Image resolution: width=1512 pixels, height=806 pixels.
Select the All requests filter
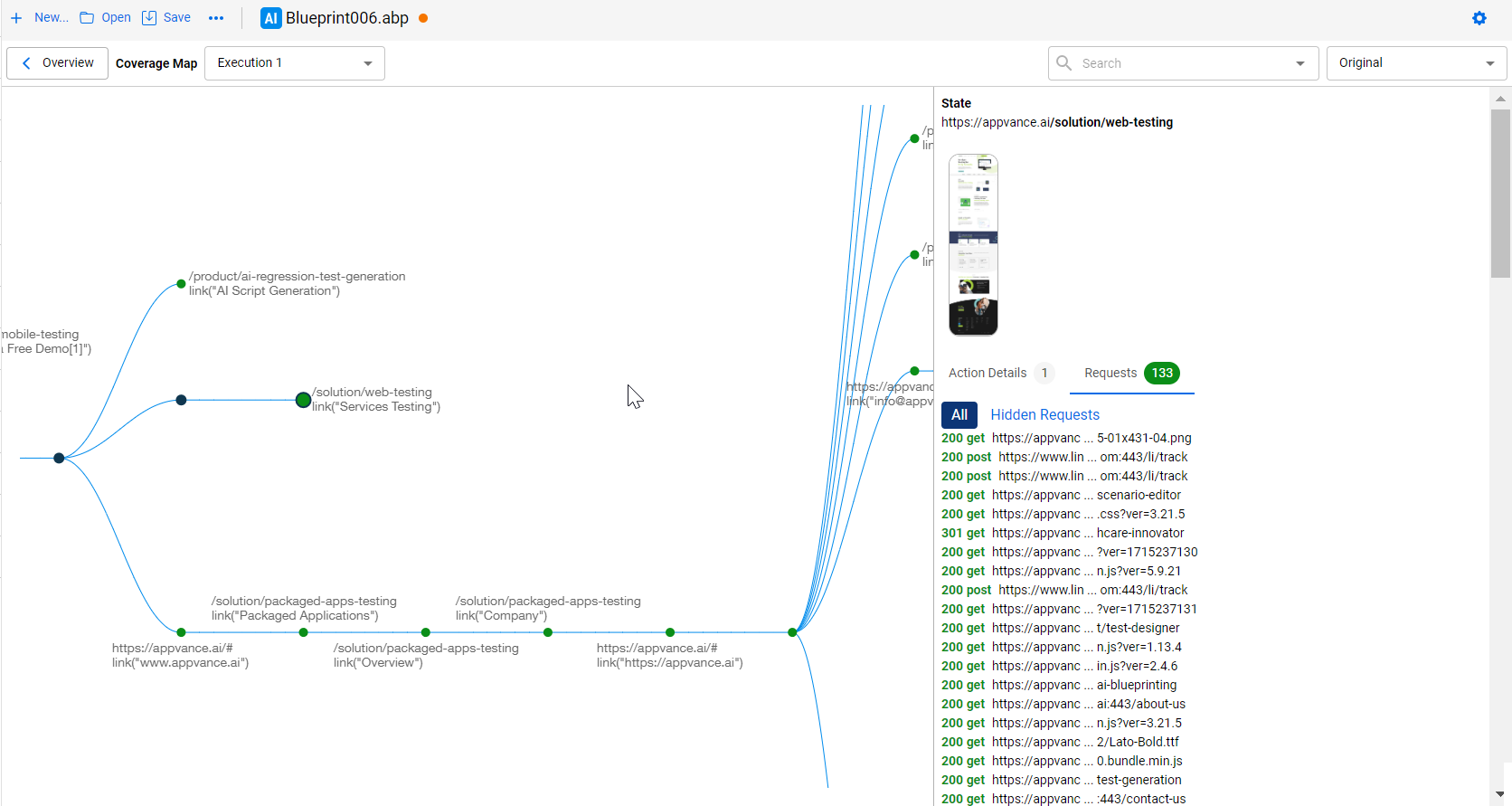pyautogui.click(x=959, y=414)
